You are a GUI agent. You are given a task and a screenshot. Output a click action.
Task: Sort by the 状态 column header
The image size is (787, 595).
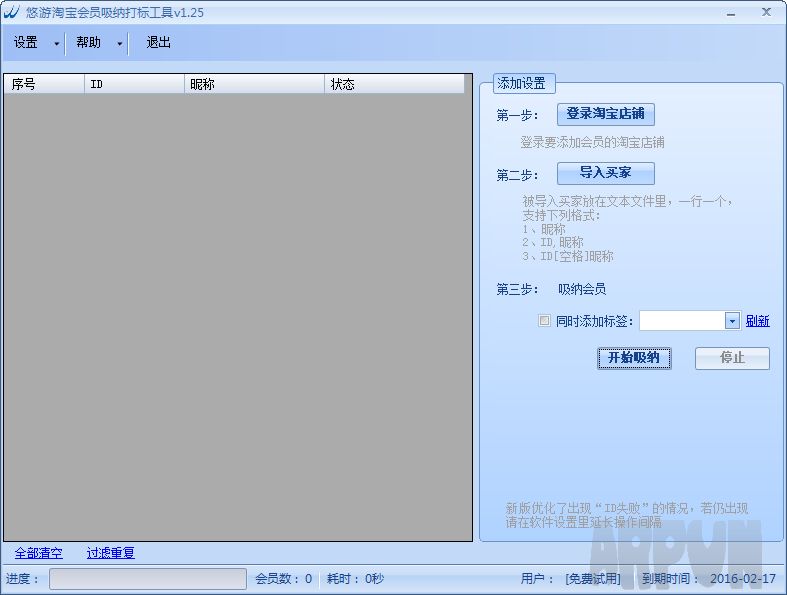pyautogui.click(x=395, y=84)
